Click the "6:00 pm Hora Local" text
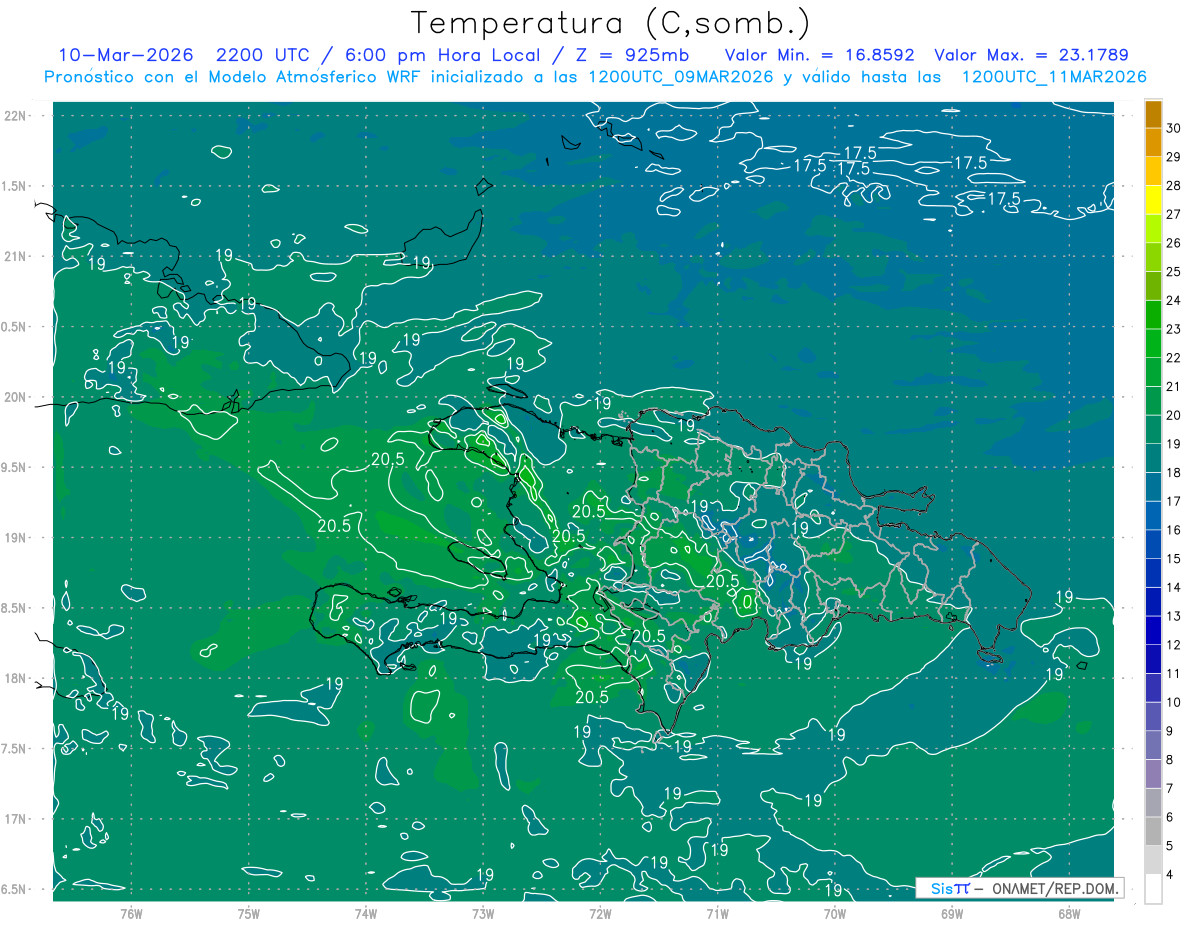The image size is (1200, 927). (443, 55)
